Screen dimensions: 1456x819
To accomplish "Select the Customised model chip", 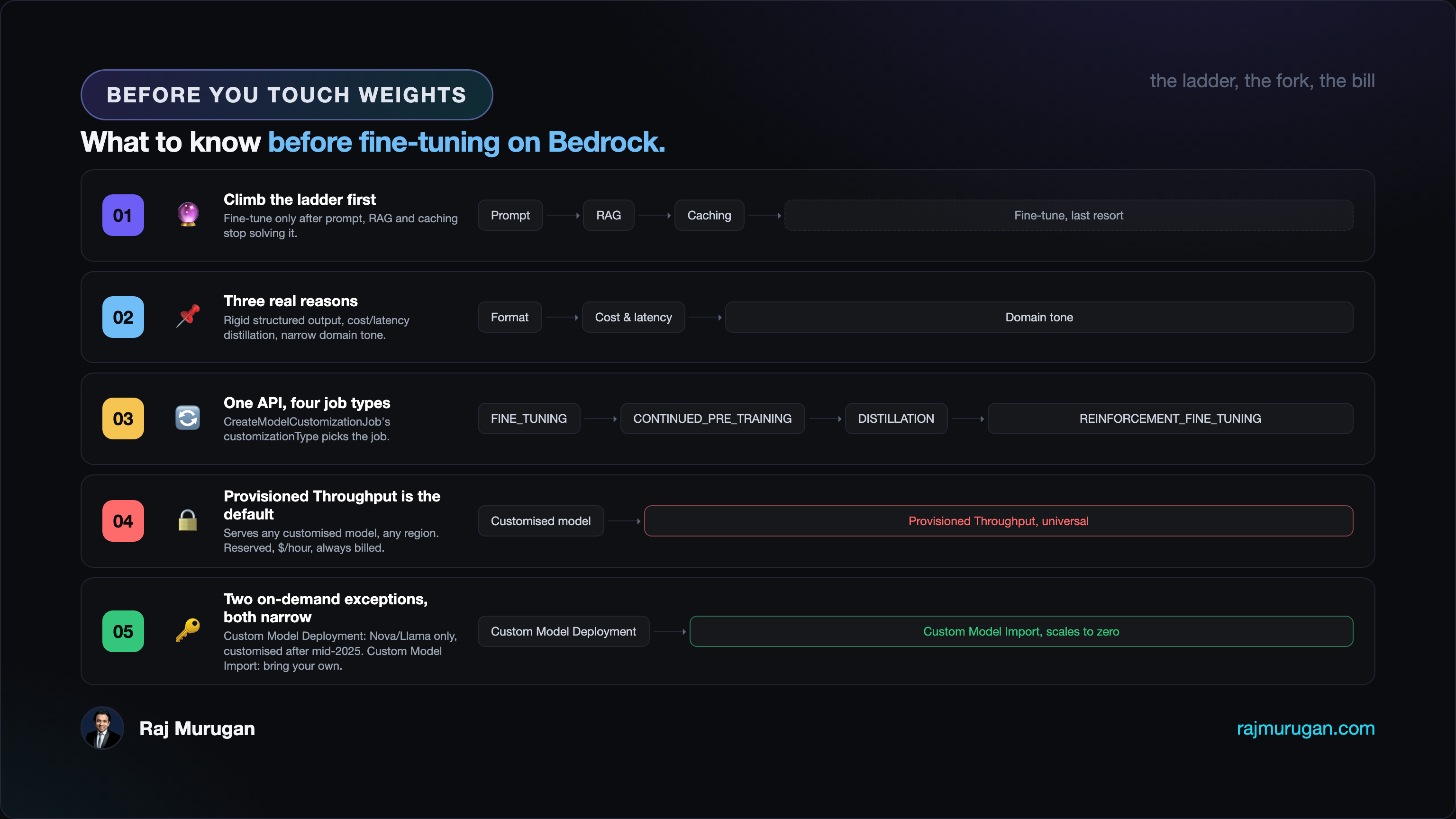I will [x=541, y=520].
